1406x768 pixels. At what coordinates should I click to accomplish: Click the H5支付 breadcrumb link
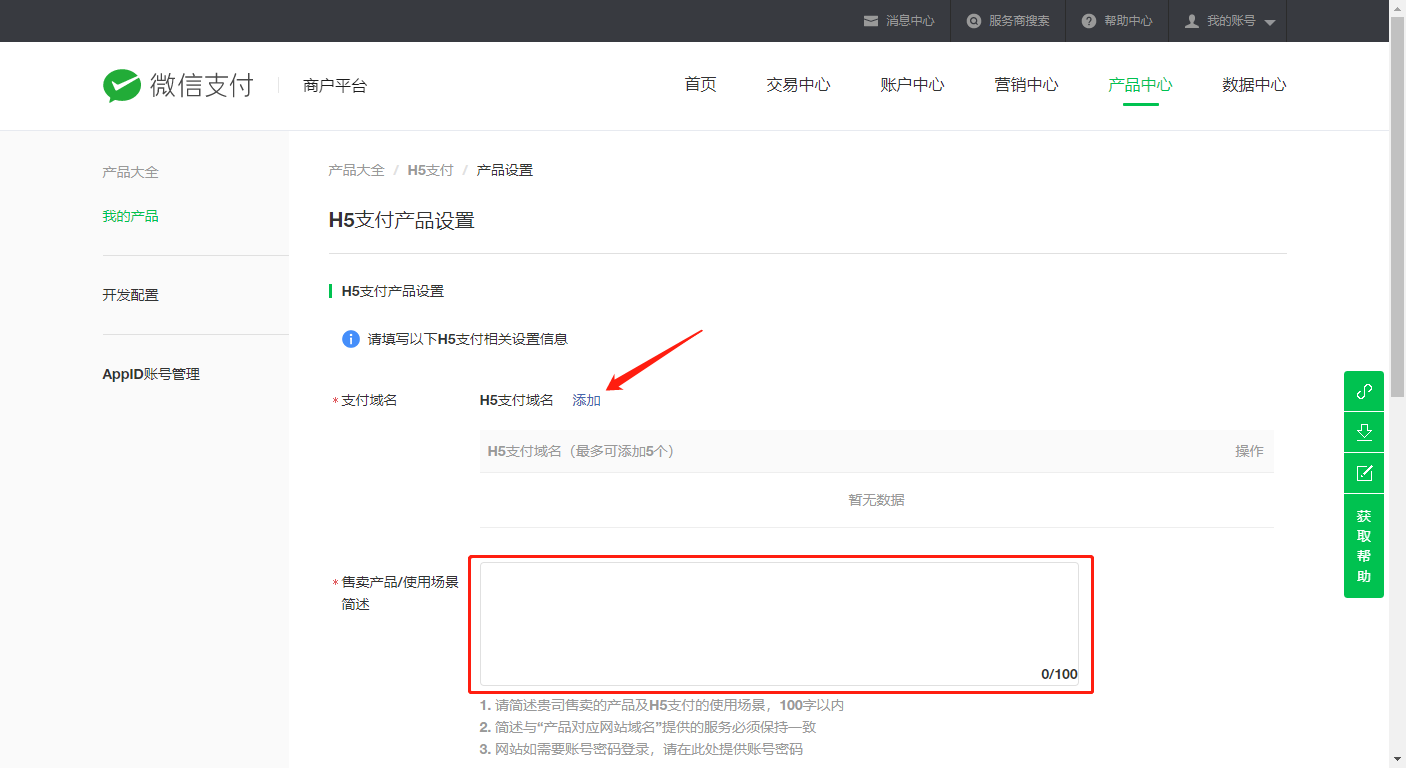430,170
